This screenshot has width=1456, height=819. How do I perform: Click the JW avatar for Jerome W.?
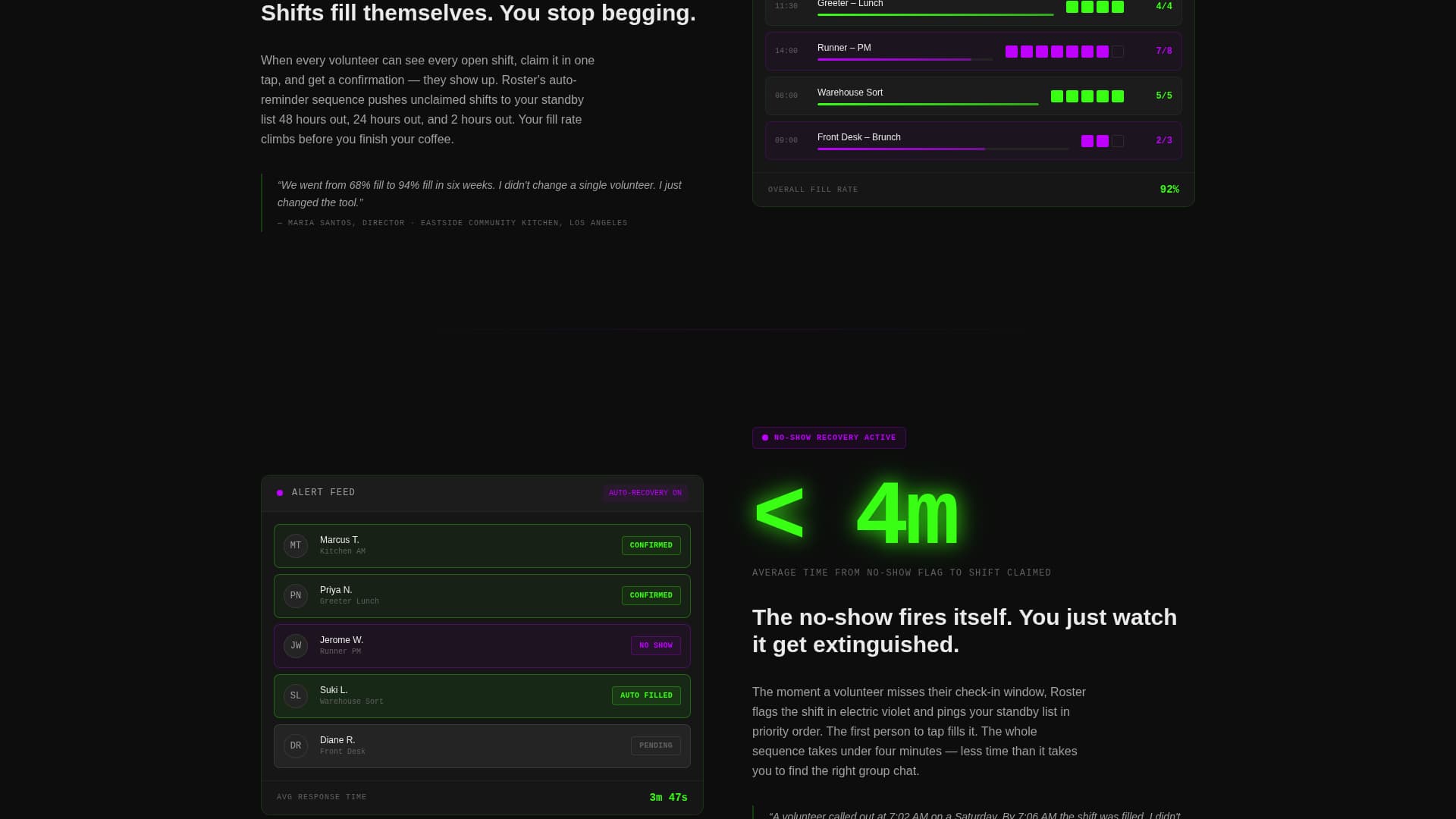295,645
